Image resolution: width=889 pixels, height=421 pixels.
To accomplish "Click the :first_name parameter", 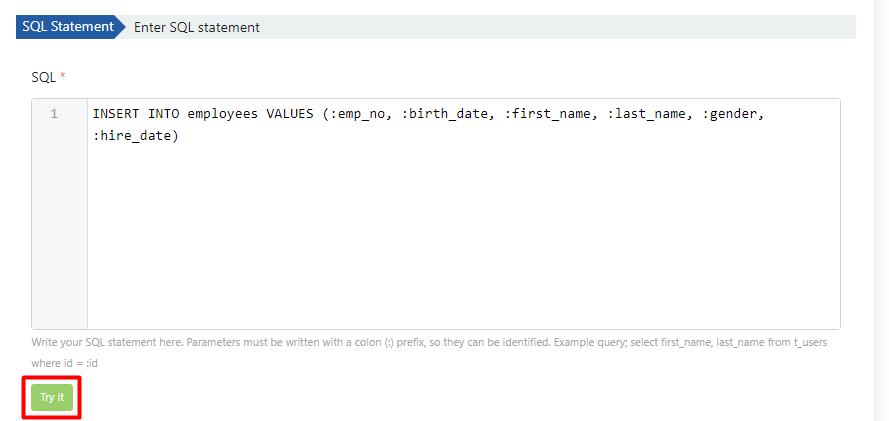I will (x=550, y=114).
